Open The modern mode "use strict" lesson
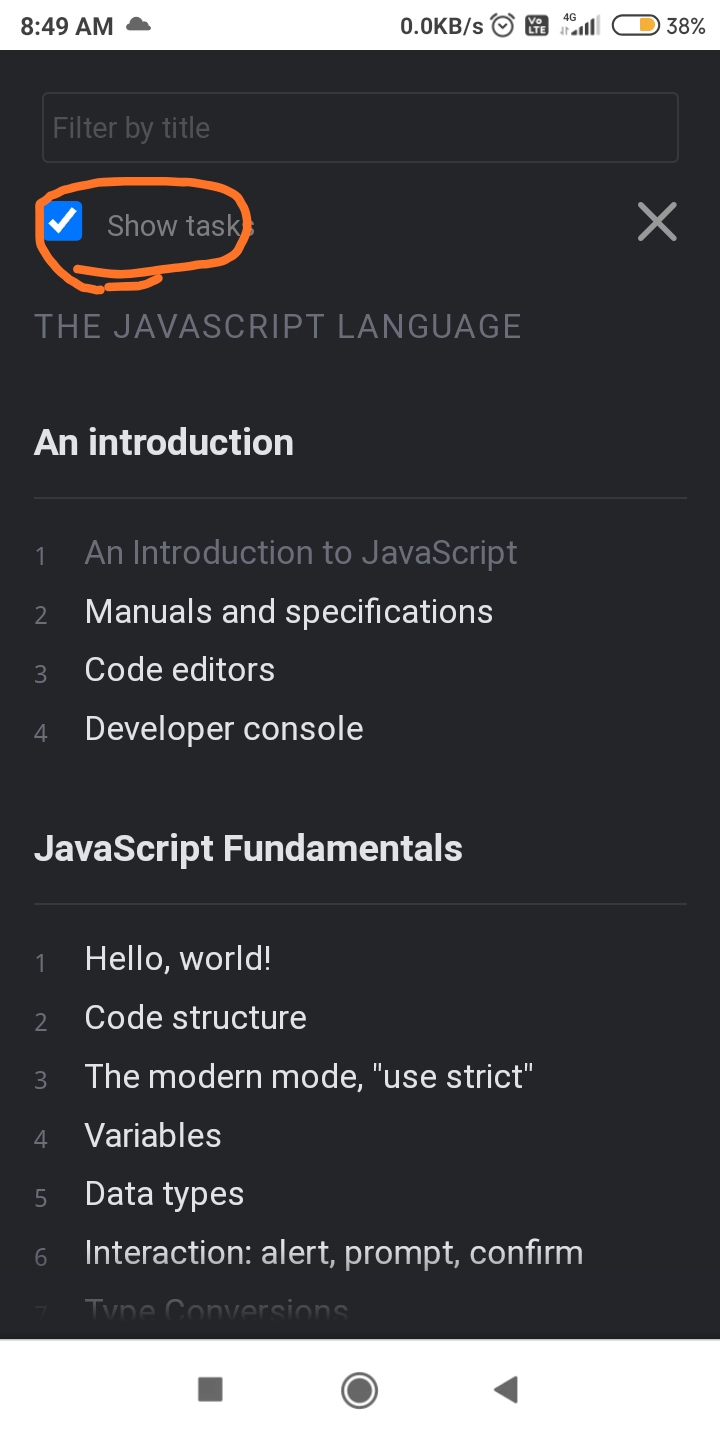The image size is (720, 1440). tap(308, 1077)
